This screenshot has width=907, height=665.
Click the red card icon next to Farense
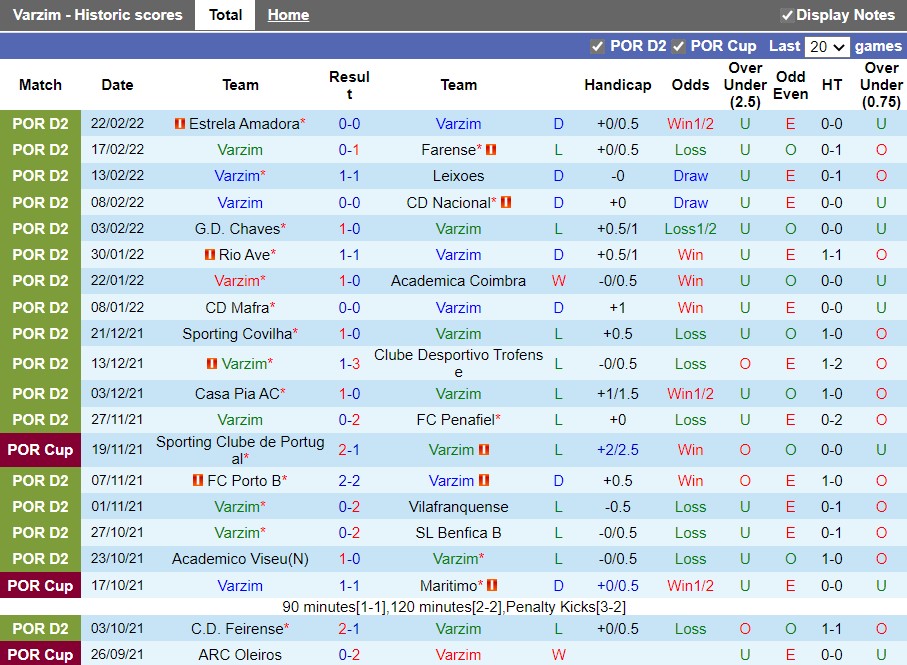pyautogui.click(x=491, y=150)
